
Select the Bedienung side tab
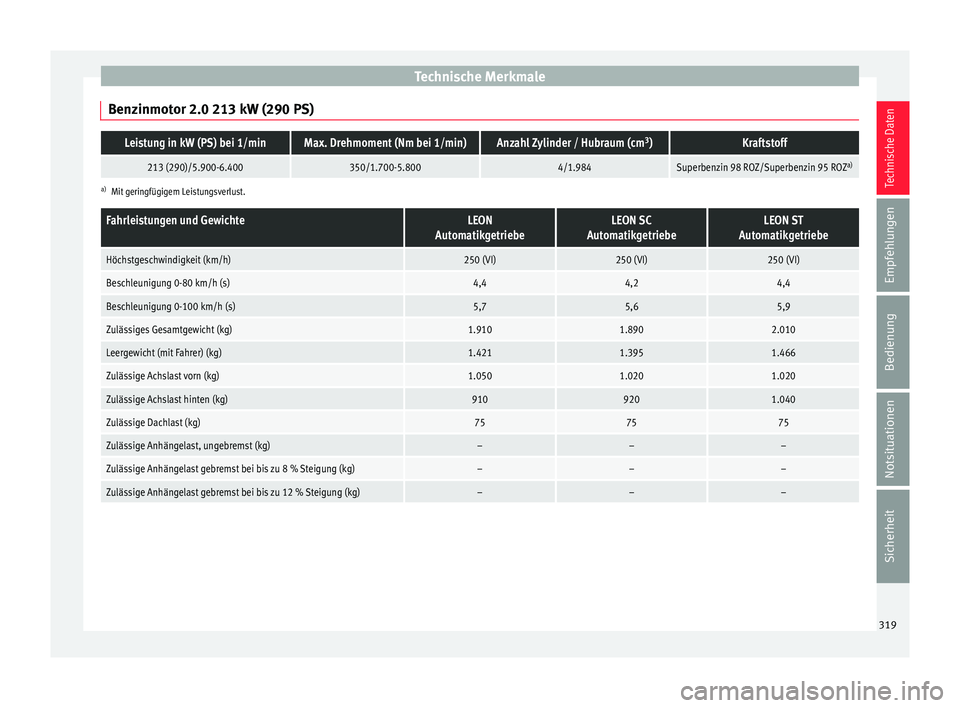[x=892, y=342]
